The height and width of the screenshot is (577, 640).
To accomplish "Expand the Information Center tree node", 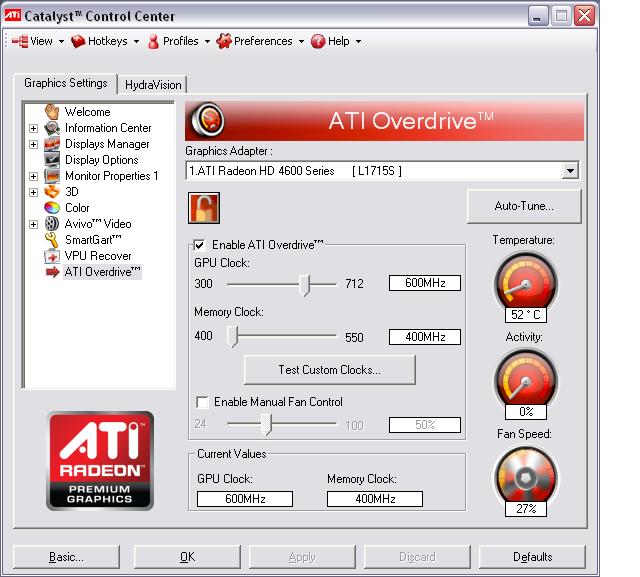I will click(x=34, y=128).
